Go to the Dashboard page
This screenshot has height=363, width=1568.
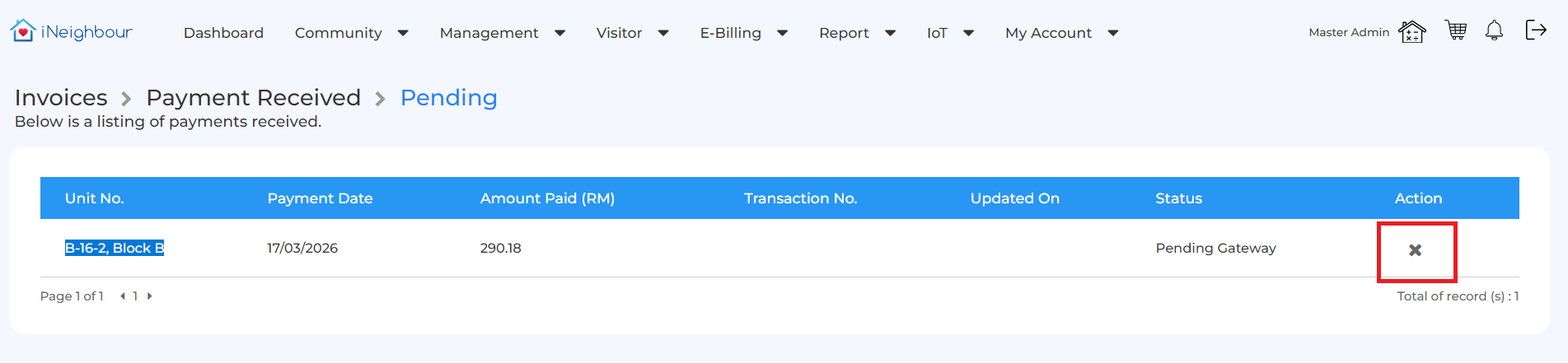(x=223, y=33)
